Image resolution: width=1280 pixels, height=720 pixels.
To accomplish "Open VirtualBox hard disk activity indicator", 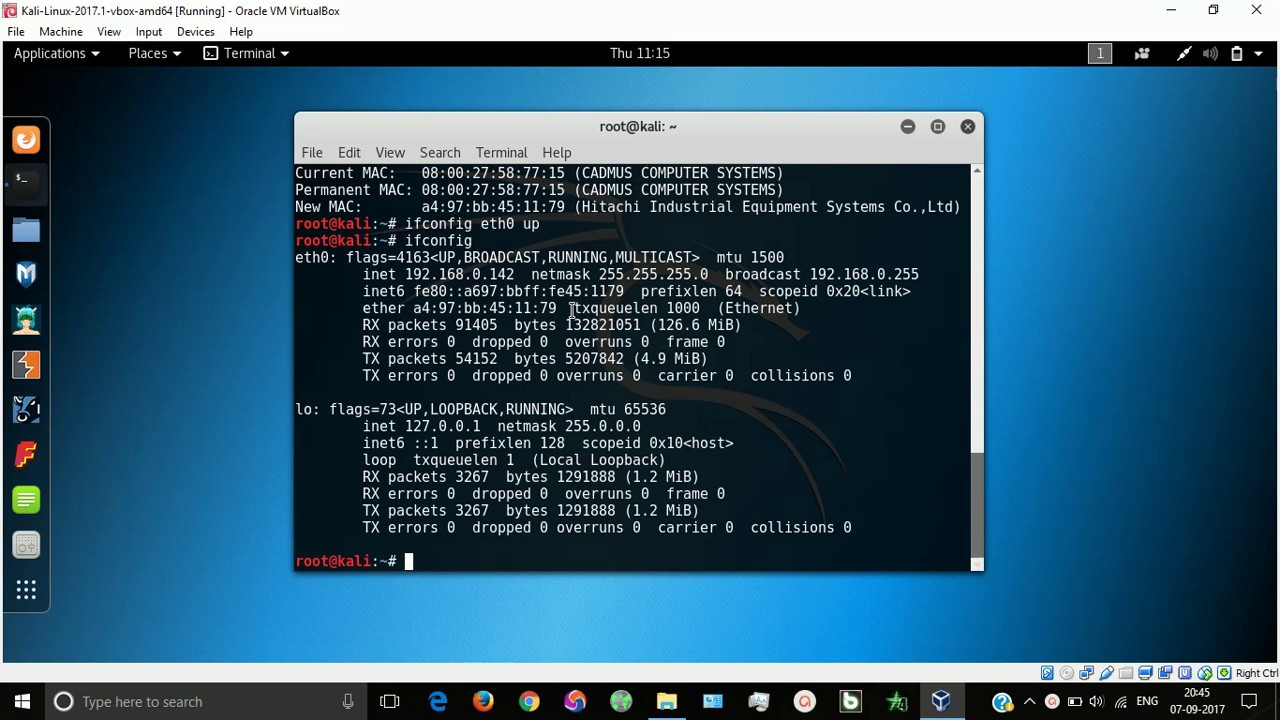I will (1047, 673).
